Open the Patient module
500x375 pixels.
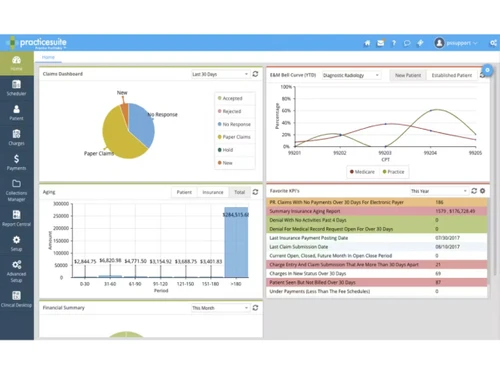[17, 113]
